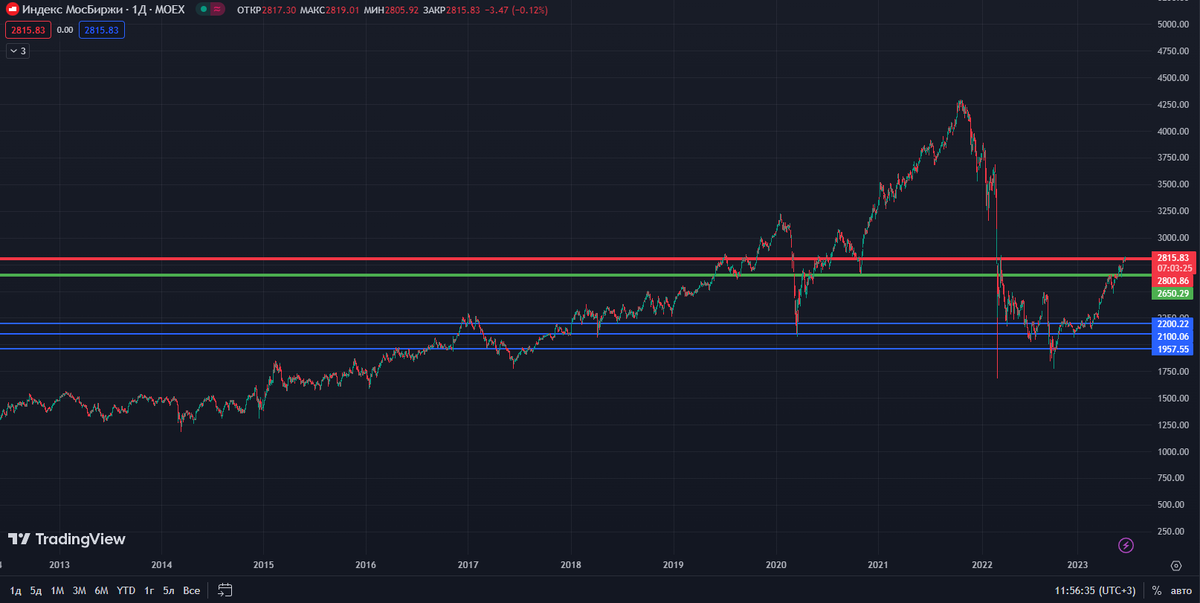Click the 2013 label on time axis
Image resolution: width=1200 pixels, height=603 pixels.
59,565
